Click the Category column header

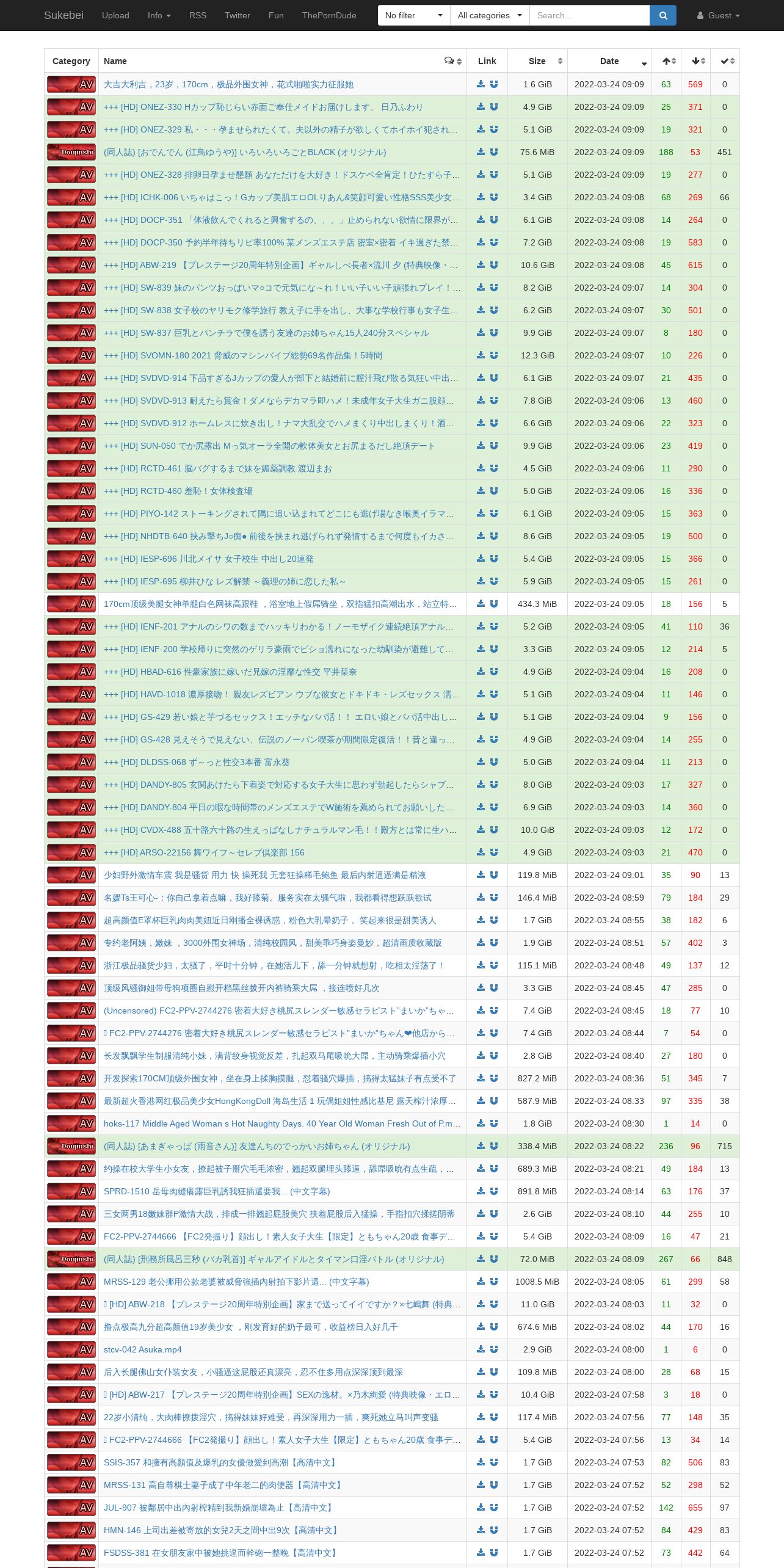point(71,61)
